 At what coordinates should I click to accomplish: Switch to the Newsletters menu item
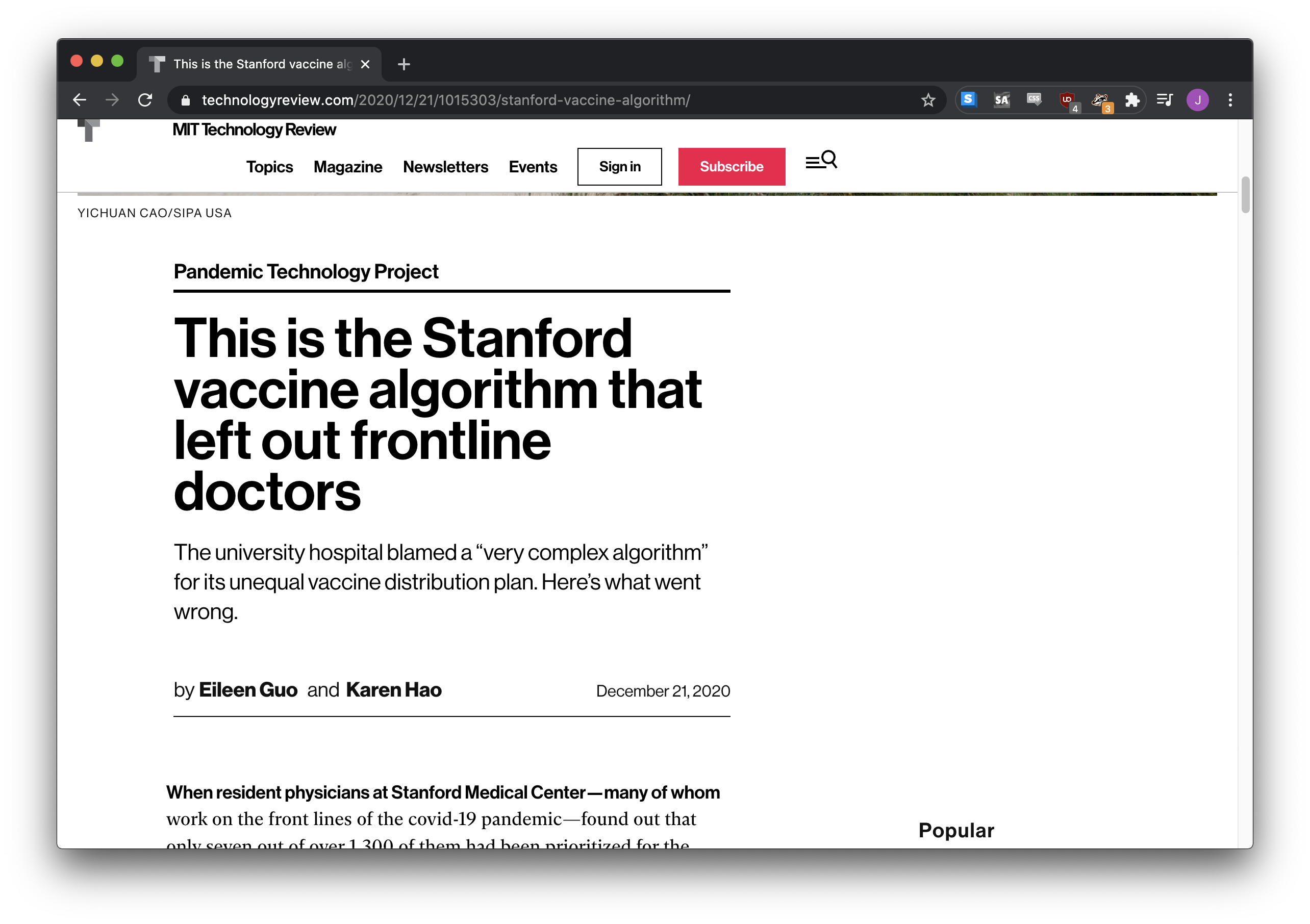pyautogui.click(x=446, y=167)
